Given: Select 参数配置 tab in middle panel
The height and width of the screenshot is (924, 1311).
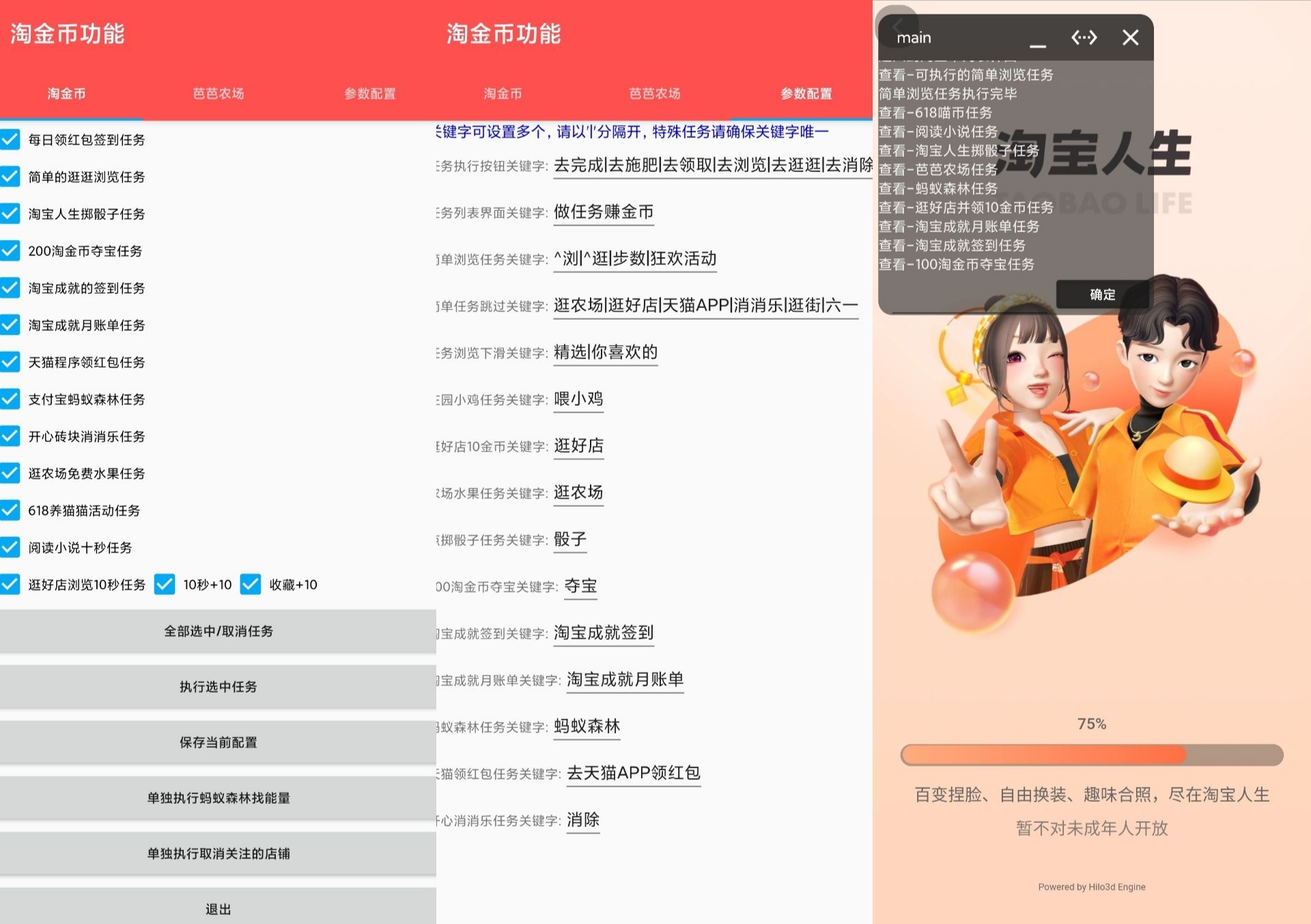Looking at the screenshot, I should pos(806,94).
